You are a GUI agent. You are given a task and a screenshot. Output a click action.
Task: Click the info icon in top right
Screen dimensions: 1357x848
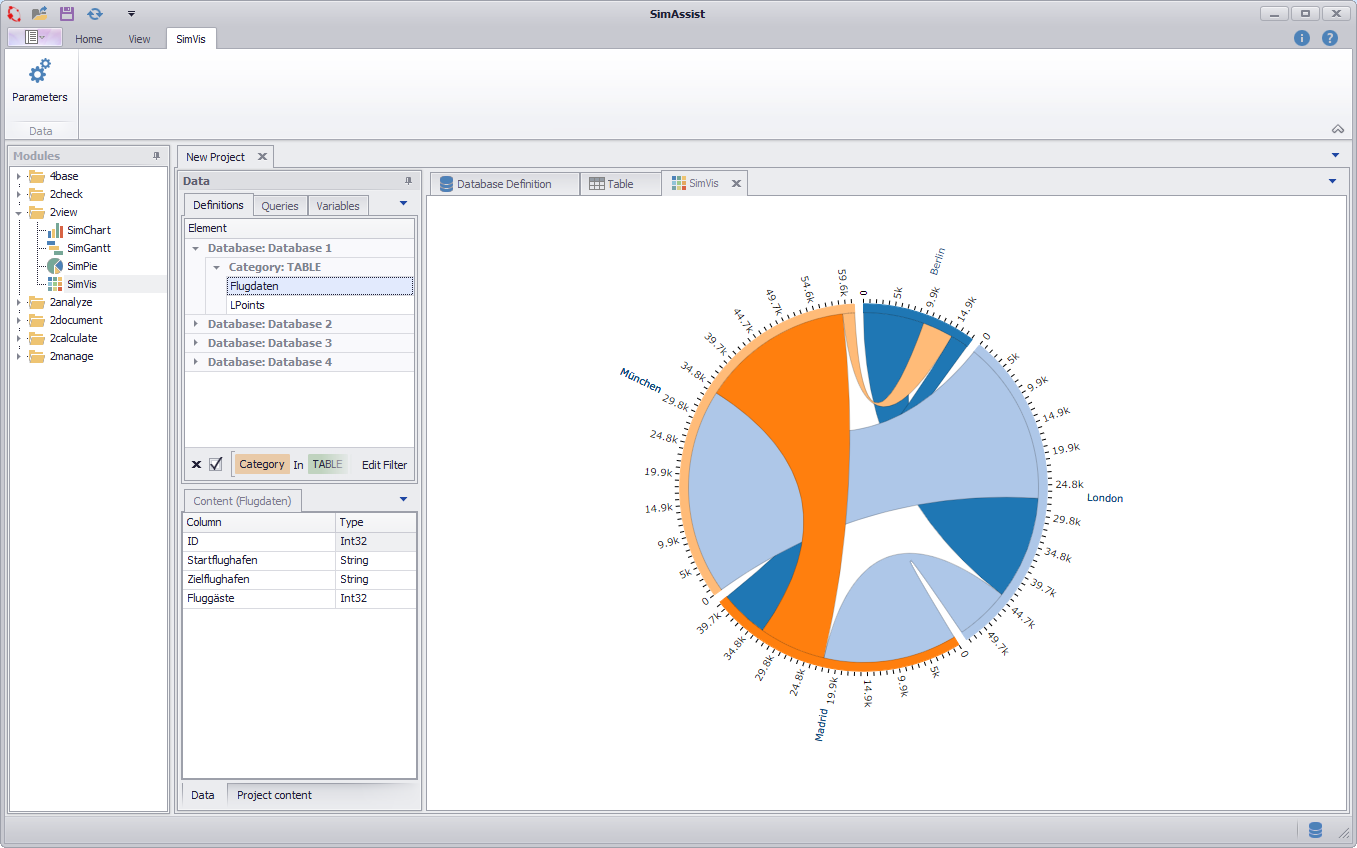point(1301,38)
